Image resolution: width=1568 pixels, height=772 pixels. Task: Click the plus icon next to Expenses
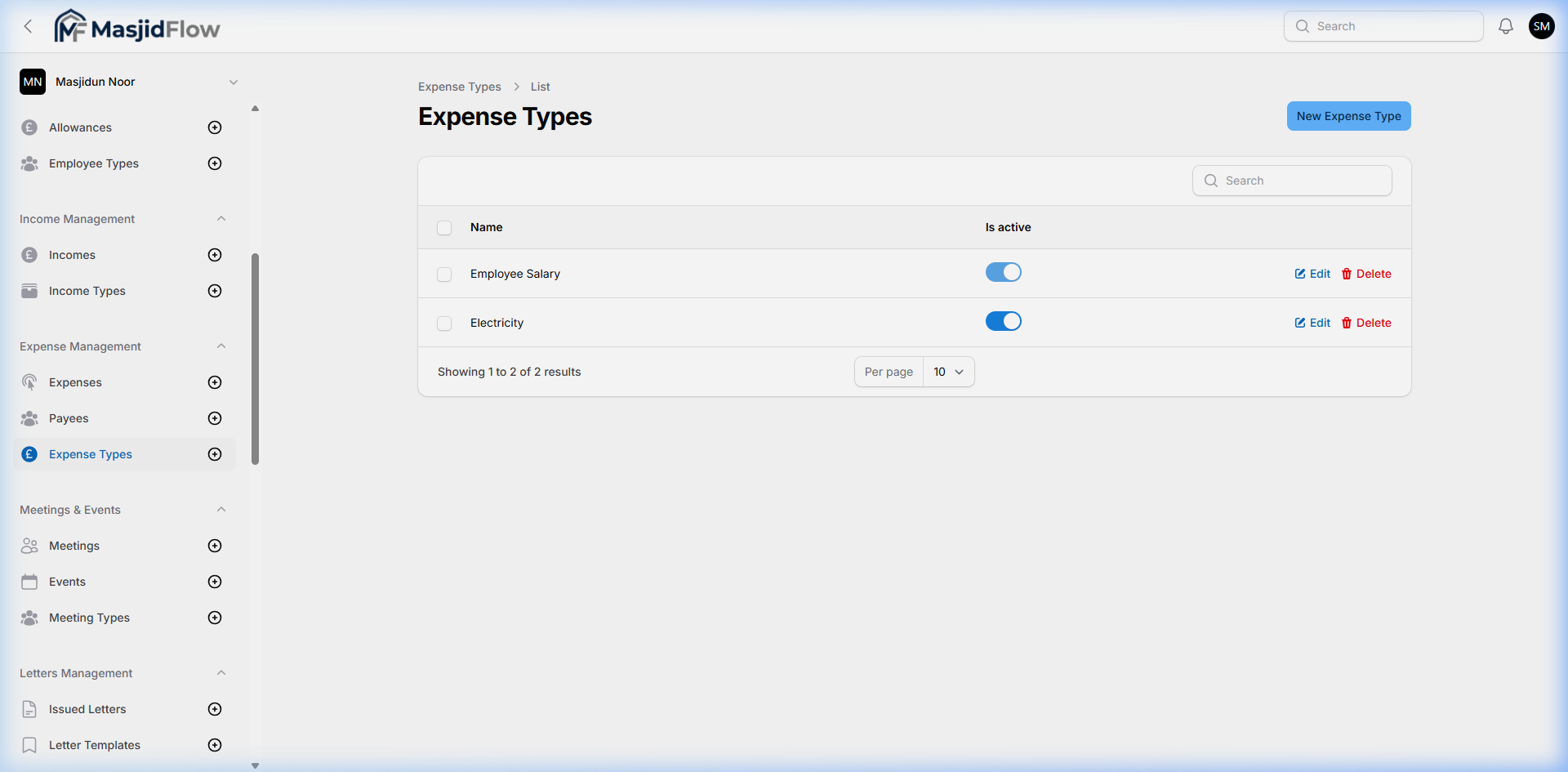click(214, 382)
